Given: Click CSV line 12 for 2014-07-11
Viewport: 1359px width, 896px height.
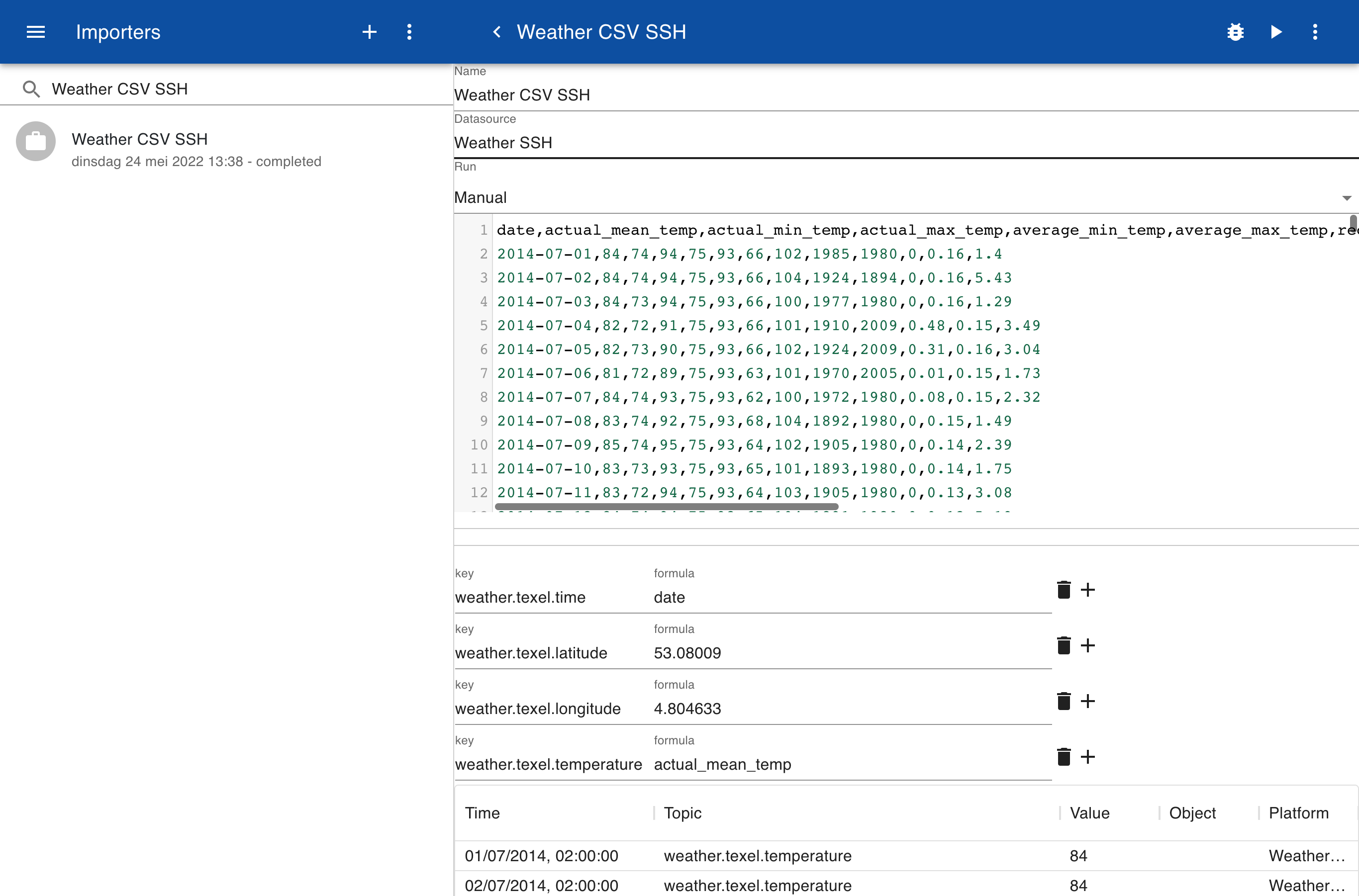Looking at the screenshot, I should (x=754, y=493).
